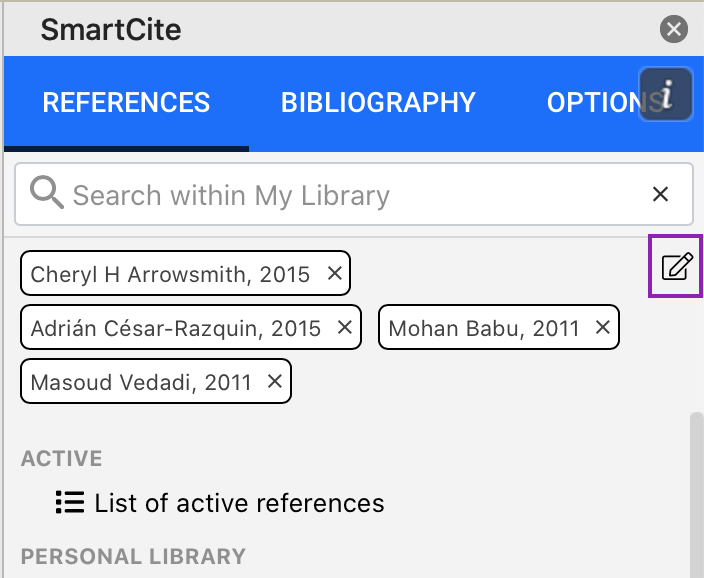Screen dimensions: 704x578
Task: Click the search magnifier icon
Action: [x=46, y=194]
